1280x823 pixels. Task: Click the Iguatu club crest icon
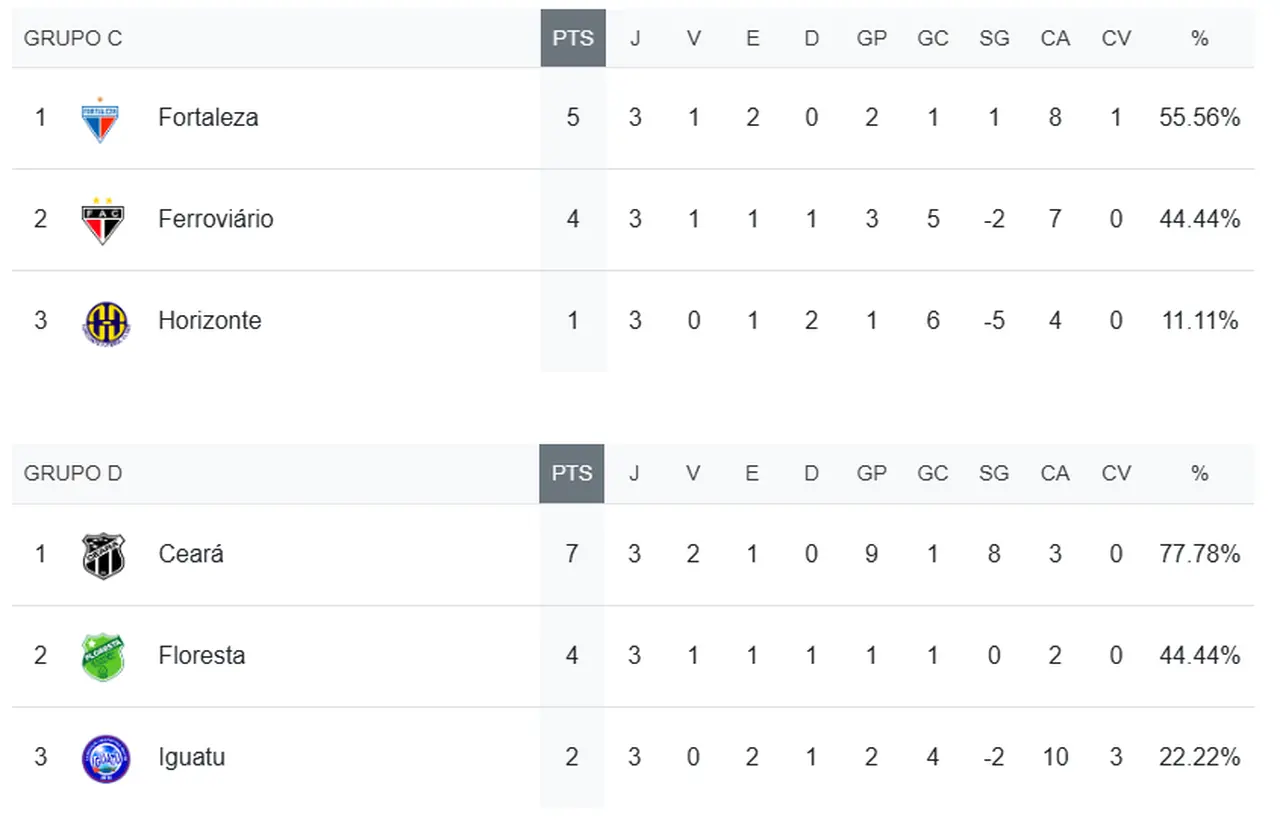[105, 758]
